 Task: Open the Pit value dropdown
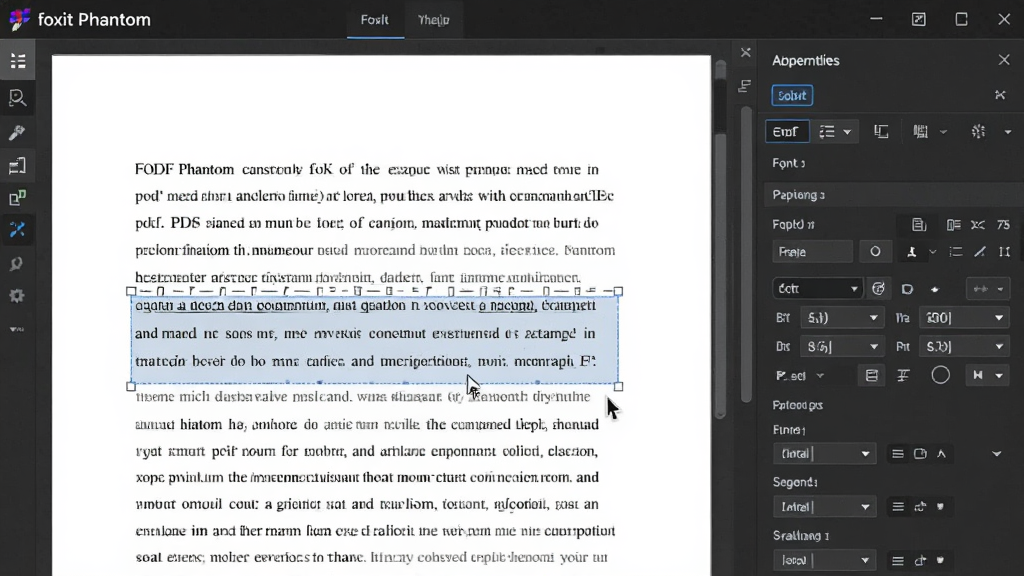click(x=964, y=347)
